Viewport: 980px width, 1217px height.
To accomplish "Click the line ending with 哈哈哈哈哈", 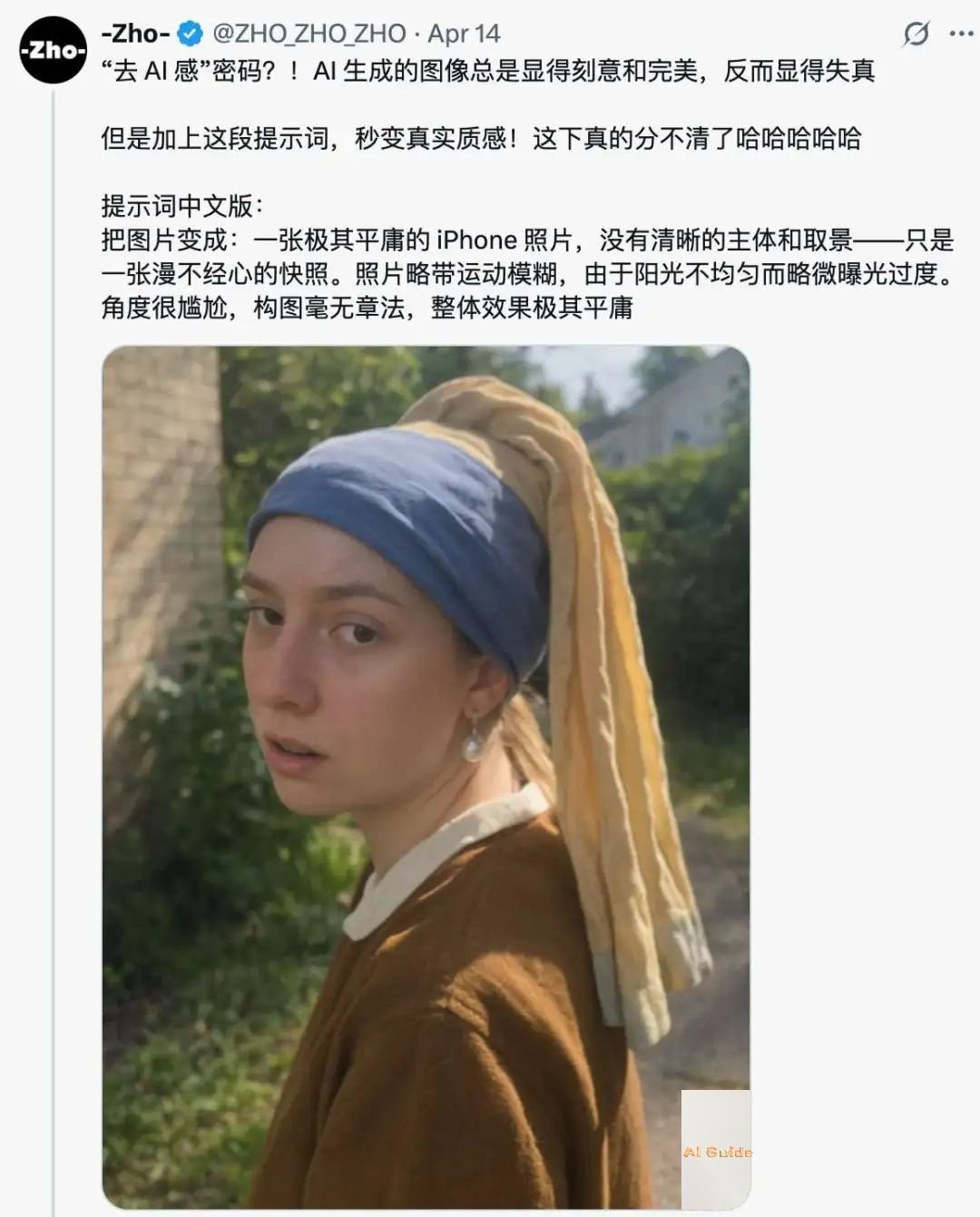I will [x=481, y=139].
